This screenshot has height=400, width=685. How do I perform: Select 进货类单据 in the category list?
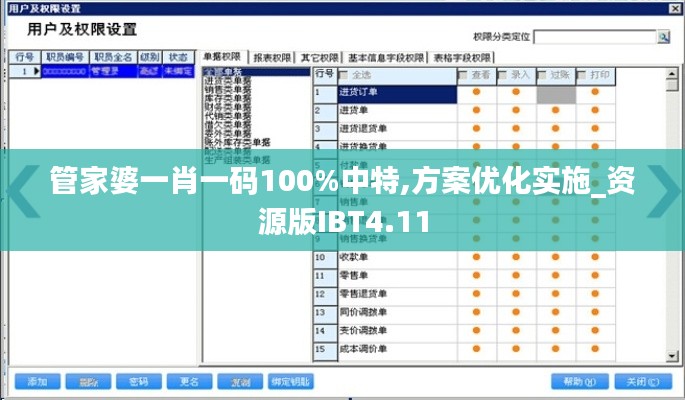click(228, 80)
